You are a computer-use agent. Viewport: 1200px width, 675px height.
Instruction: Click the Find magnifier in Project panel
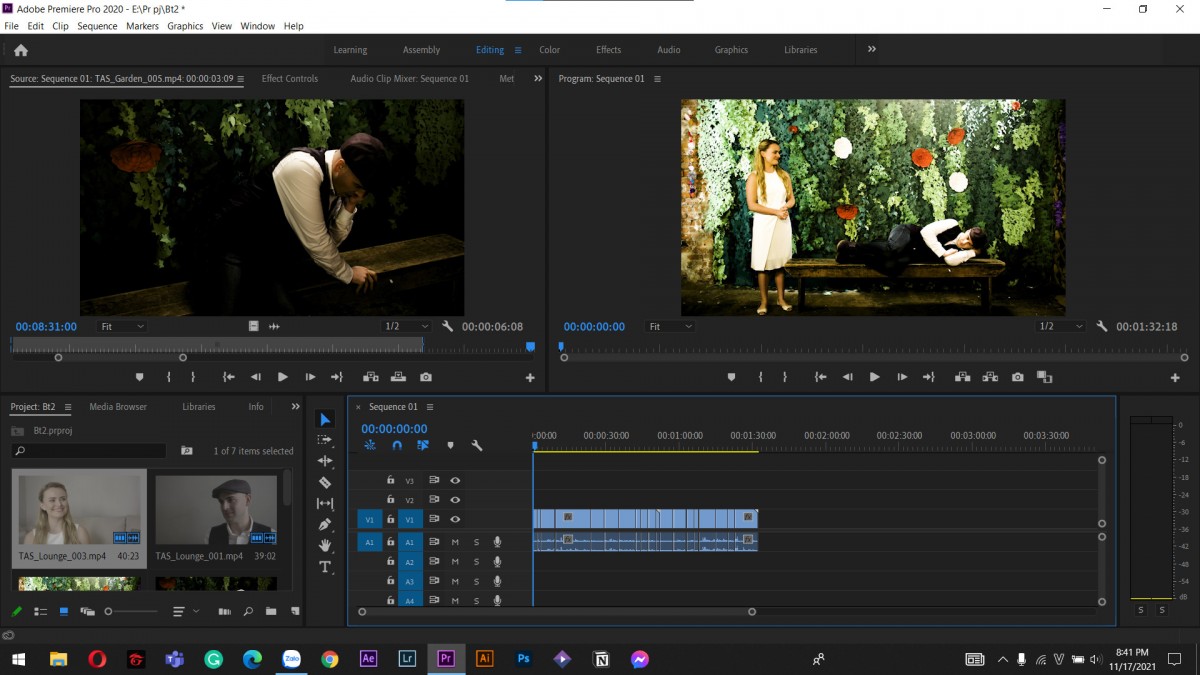[246, 611]
